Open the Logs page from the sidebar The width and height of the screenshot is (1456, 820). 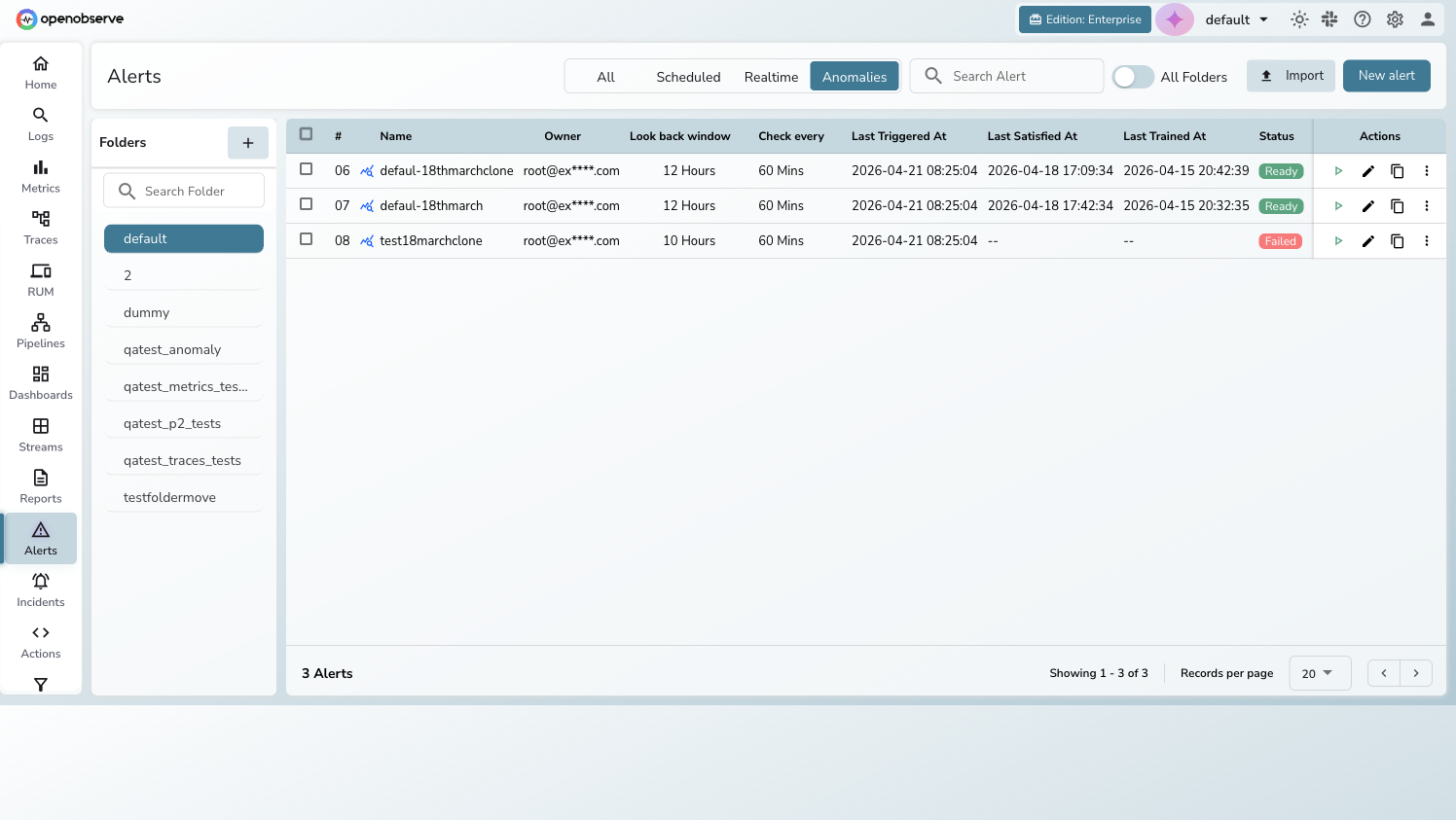click(x=40, y=123)
